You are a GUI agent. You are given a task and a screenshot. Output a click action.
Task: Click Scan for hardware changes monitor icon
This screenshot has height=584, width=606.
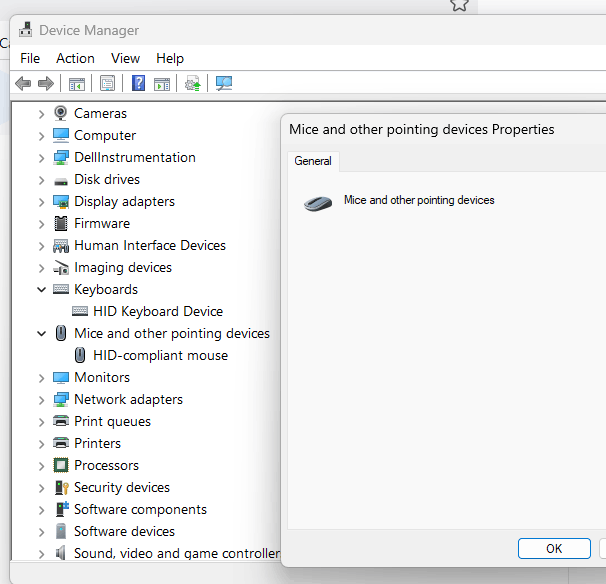point(224,83)
